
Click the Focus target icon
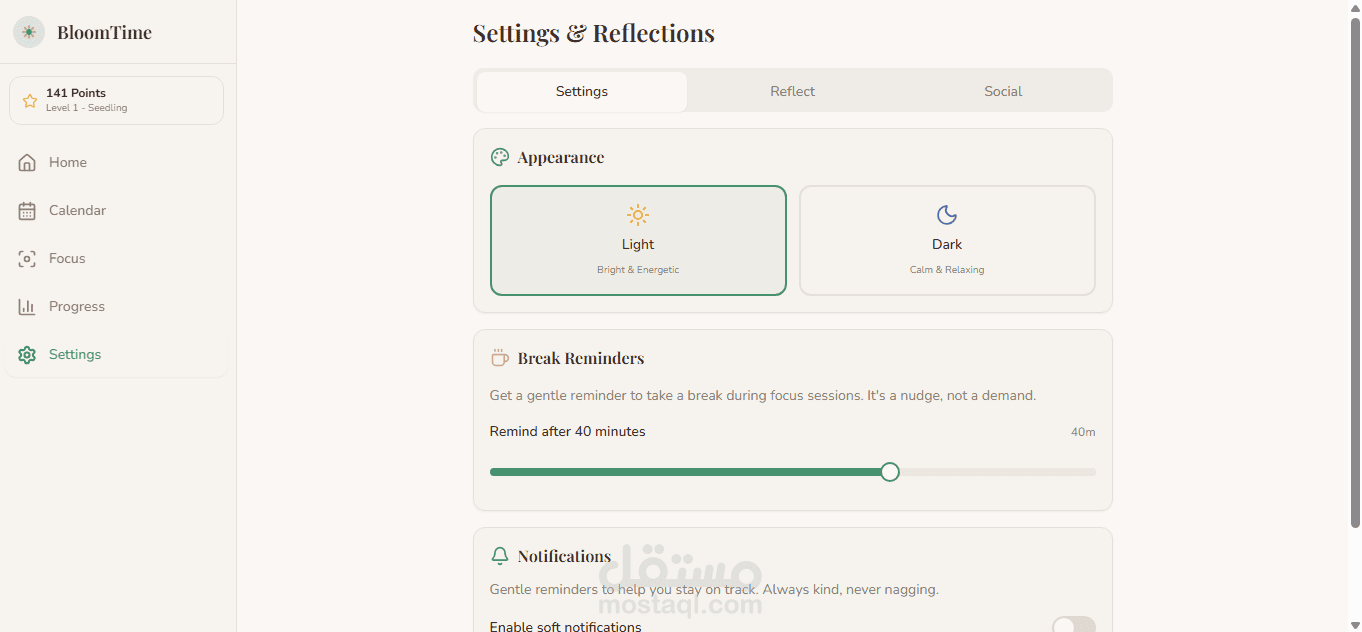click(27, 258)
